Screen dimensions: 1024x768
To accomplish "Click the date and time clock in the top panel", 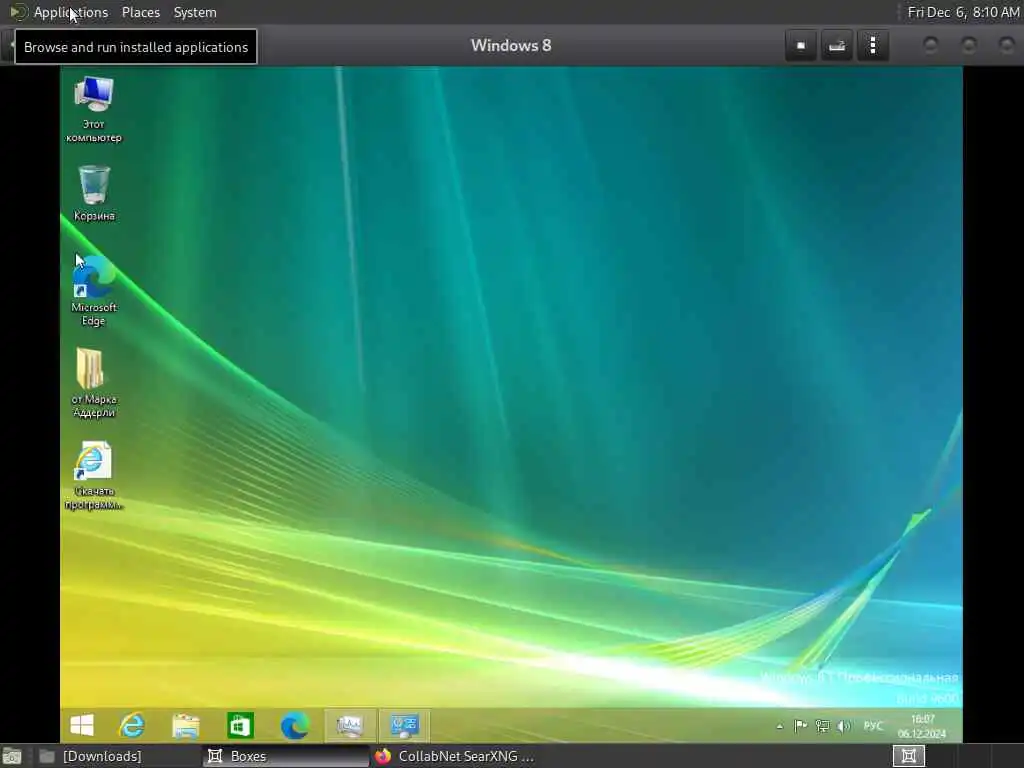I will point(963,12).
